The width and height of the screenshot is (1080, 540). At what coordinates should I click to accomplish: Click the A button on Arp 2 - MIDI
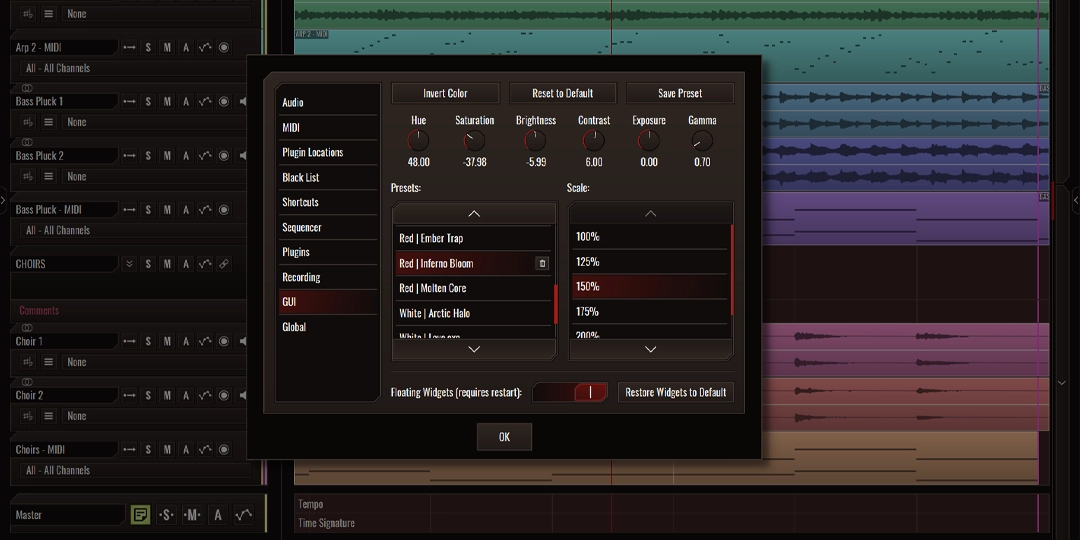pos(186,48)
